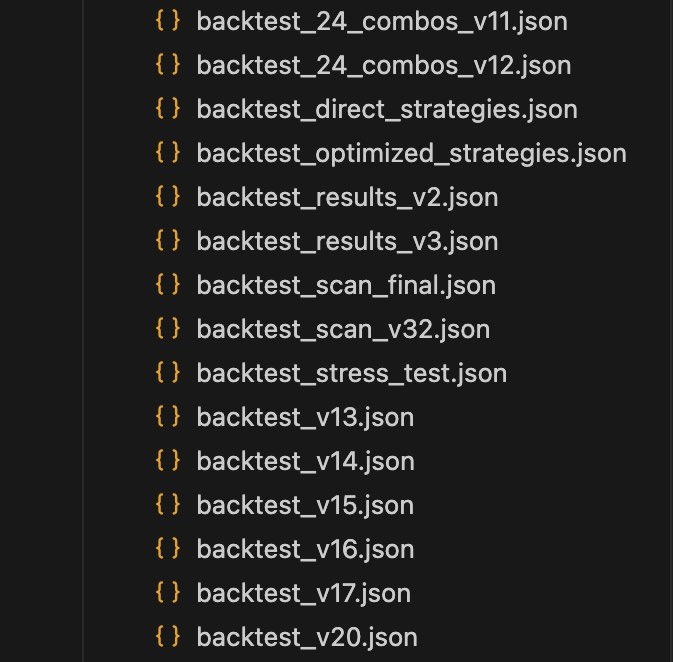Select backtest_stress_test.json file name
This screenshot has height=662, width=673.
tap(352, 373)
